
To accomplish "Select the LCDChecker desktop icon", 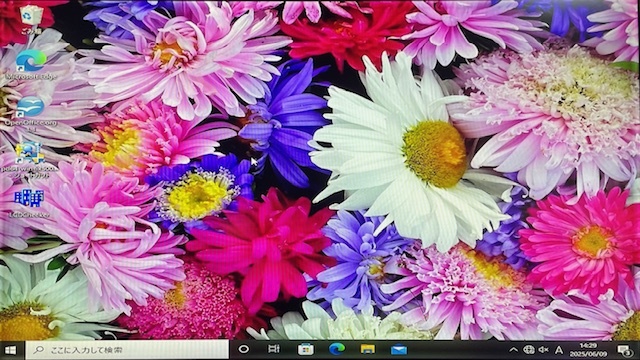I will 29,203.
